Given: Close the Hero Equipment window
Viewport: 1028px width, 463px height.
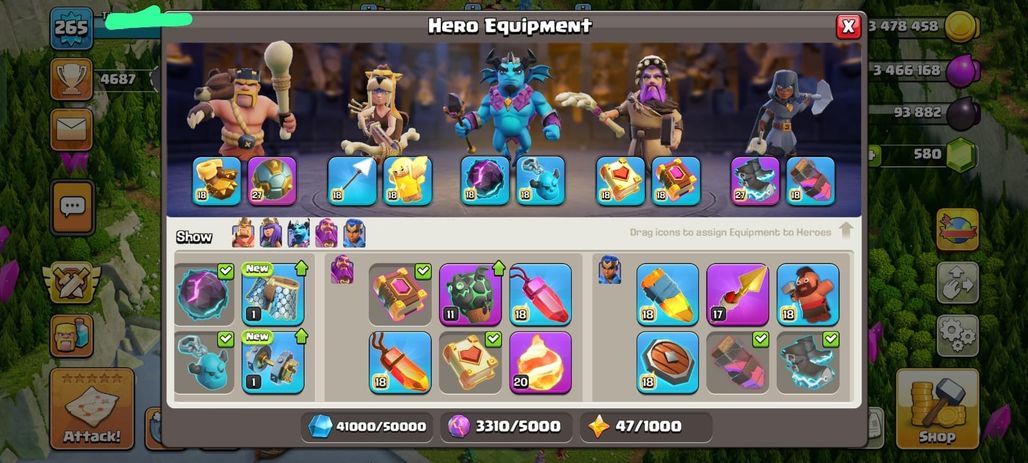Looking at the screenshot, I should (848, 26).
